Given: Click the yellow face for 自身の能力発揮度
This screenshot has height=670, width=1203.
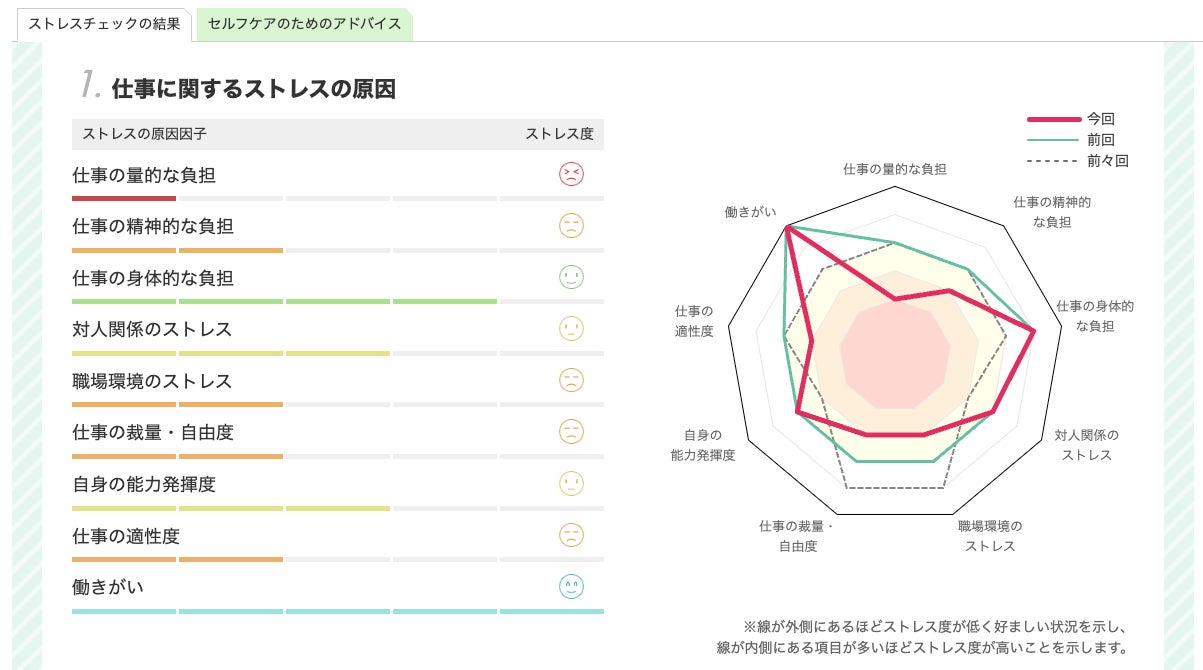Looking at the screenshot, I should 571,484.
